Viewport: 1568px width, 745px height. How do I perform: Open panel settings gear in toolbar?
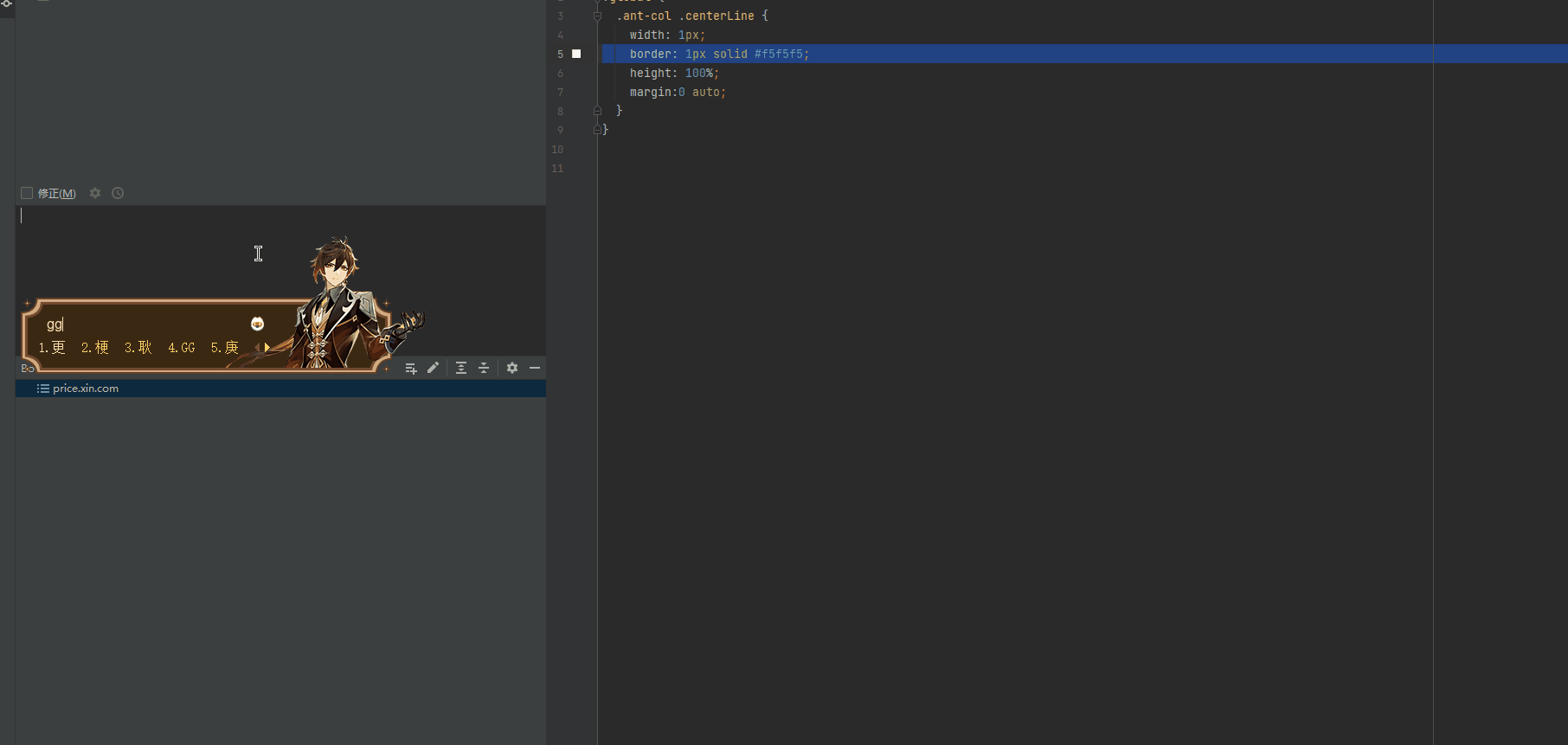(x=512, y=368)
